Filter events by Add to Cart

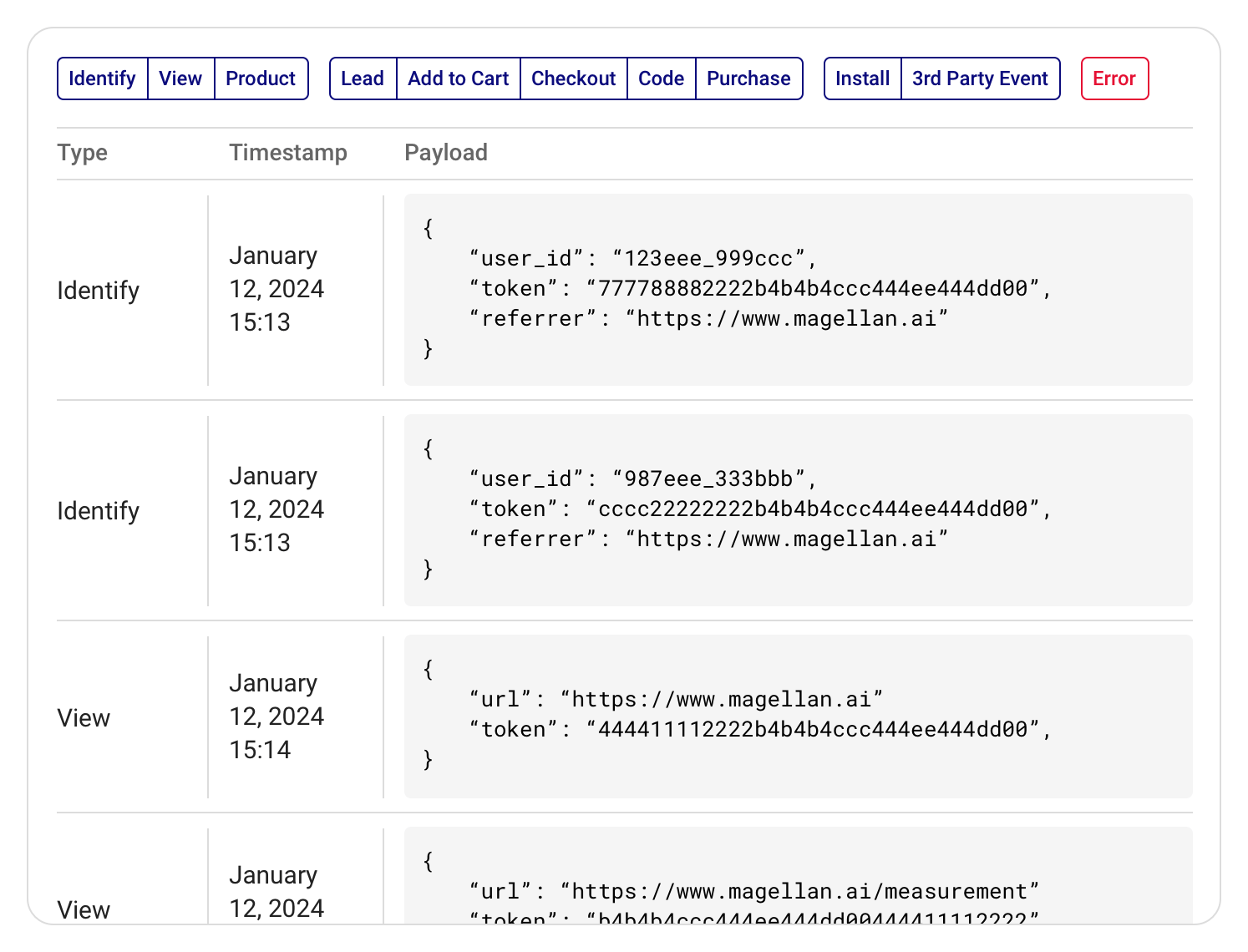(458, 78)
